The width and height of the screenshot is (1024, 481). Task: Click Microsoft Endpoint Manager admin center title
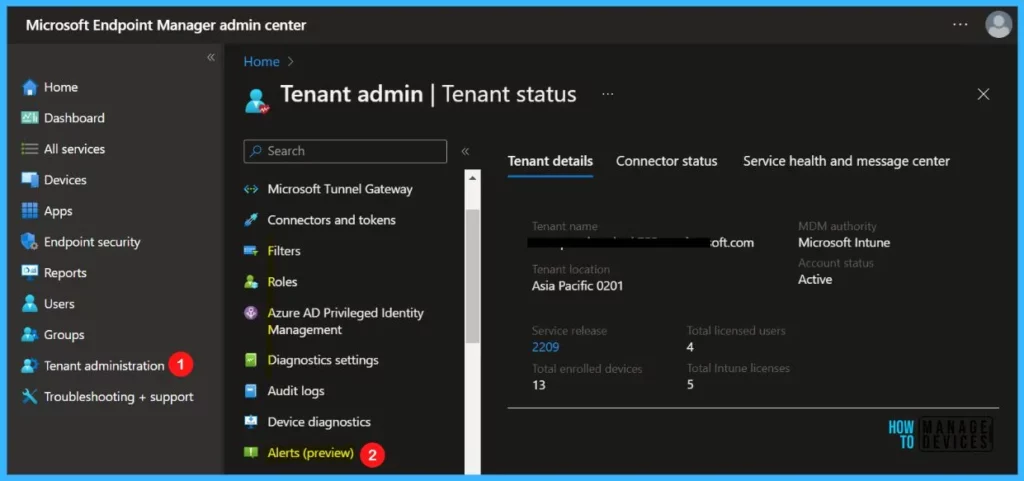coord(166,25)
